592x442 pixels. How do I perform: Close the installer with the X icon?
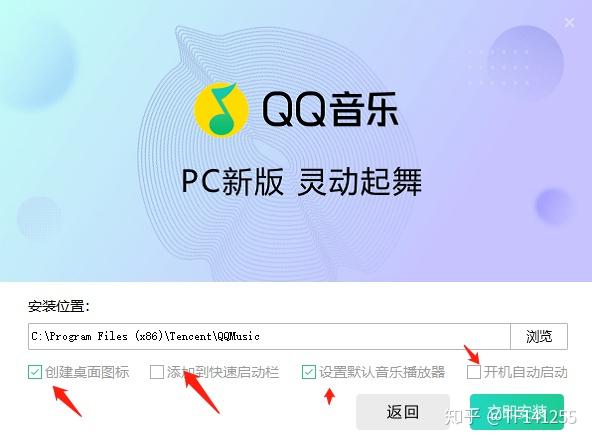569,23
